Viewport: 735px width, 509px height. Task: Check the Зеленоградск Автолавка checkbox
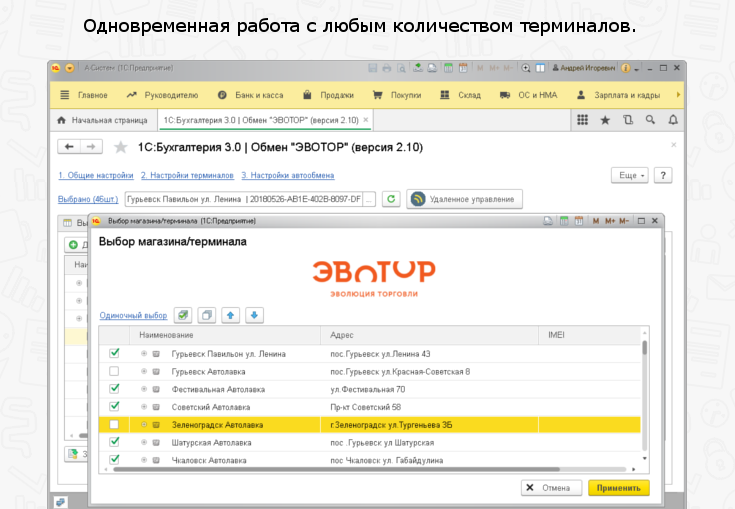point(114,425)
